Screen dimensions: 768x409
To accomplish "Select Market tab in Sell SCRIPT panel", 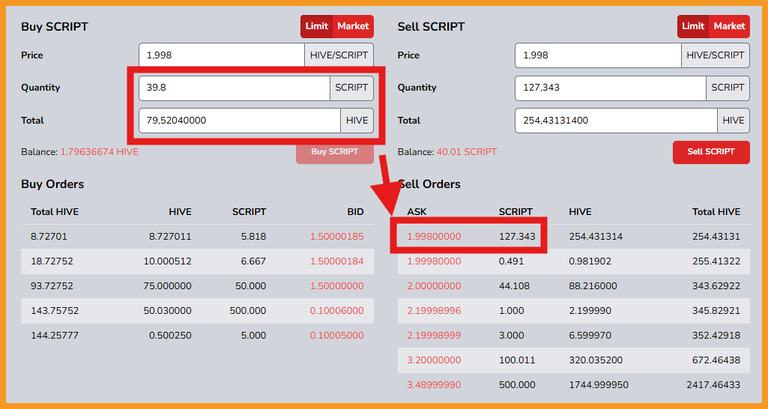I will 729,26.
